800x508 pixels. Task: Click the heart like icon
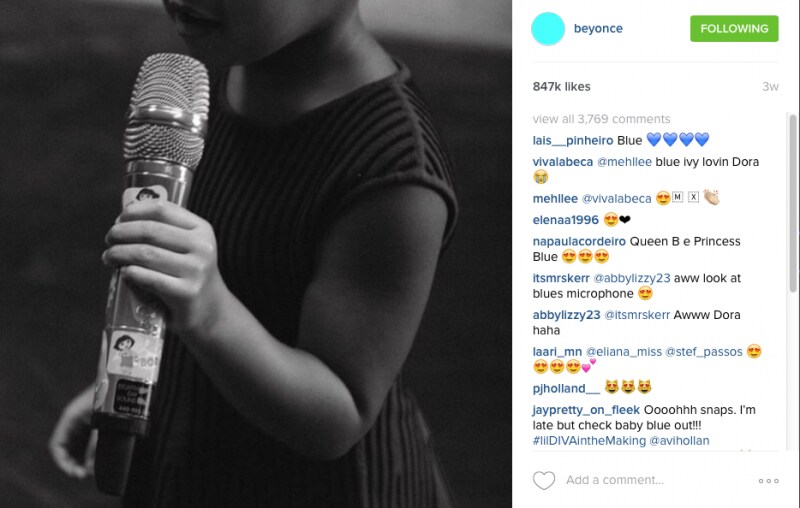pos(544,481)
